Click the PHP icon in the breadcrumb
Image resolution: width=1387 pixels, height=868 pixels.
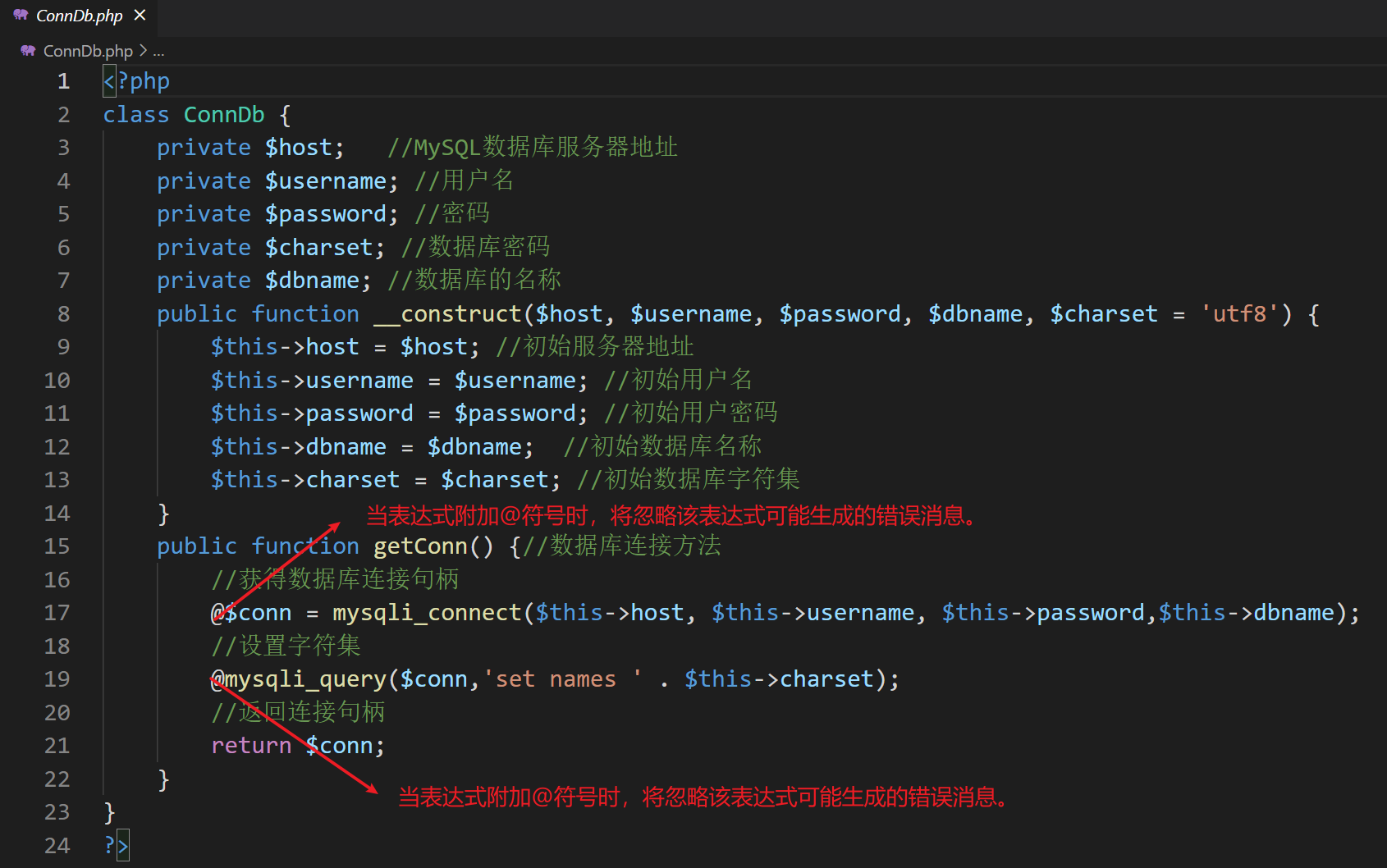click(28, 51)
